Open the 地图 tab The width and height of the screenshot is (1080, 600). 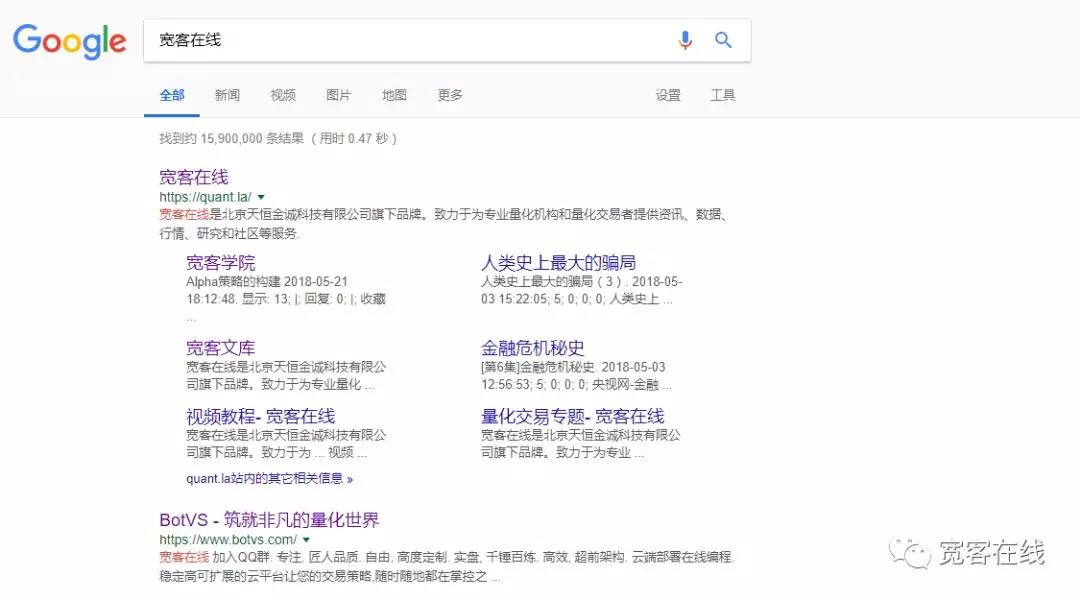(x=394, y=95)
